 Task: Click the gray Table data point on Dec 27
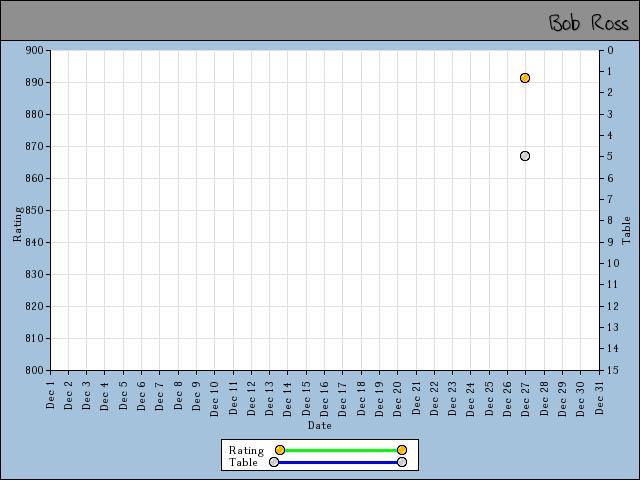525,156
